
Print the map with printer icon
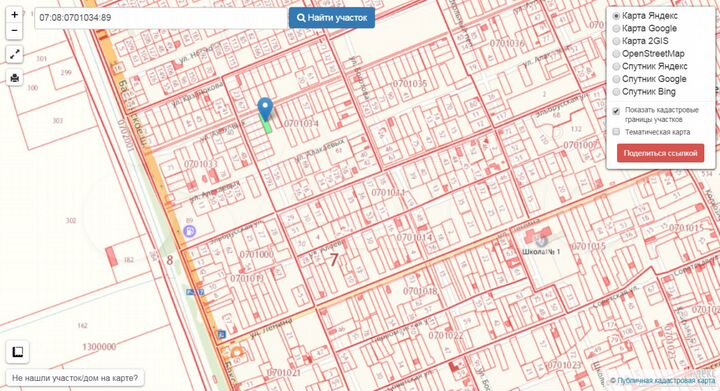(14, 78)
